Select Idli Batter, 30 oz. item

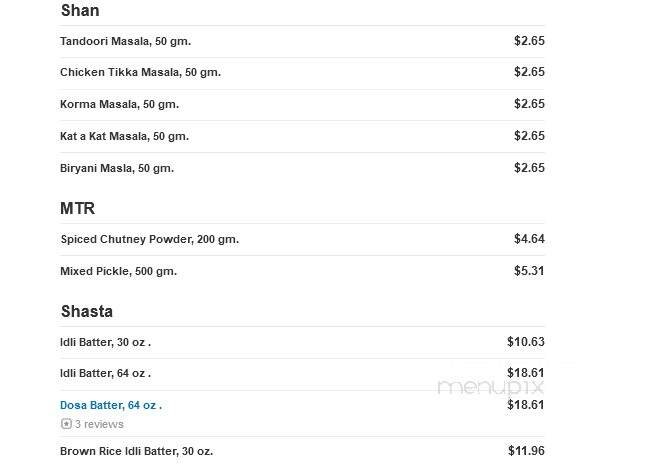coord(105,342)
